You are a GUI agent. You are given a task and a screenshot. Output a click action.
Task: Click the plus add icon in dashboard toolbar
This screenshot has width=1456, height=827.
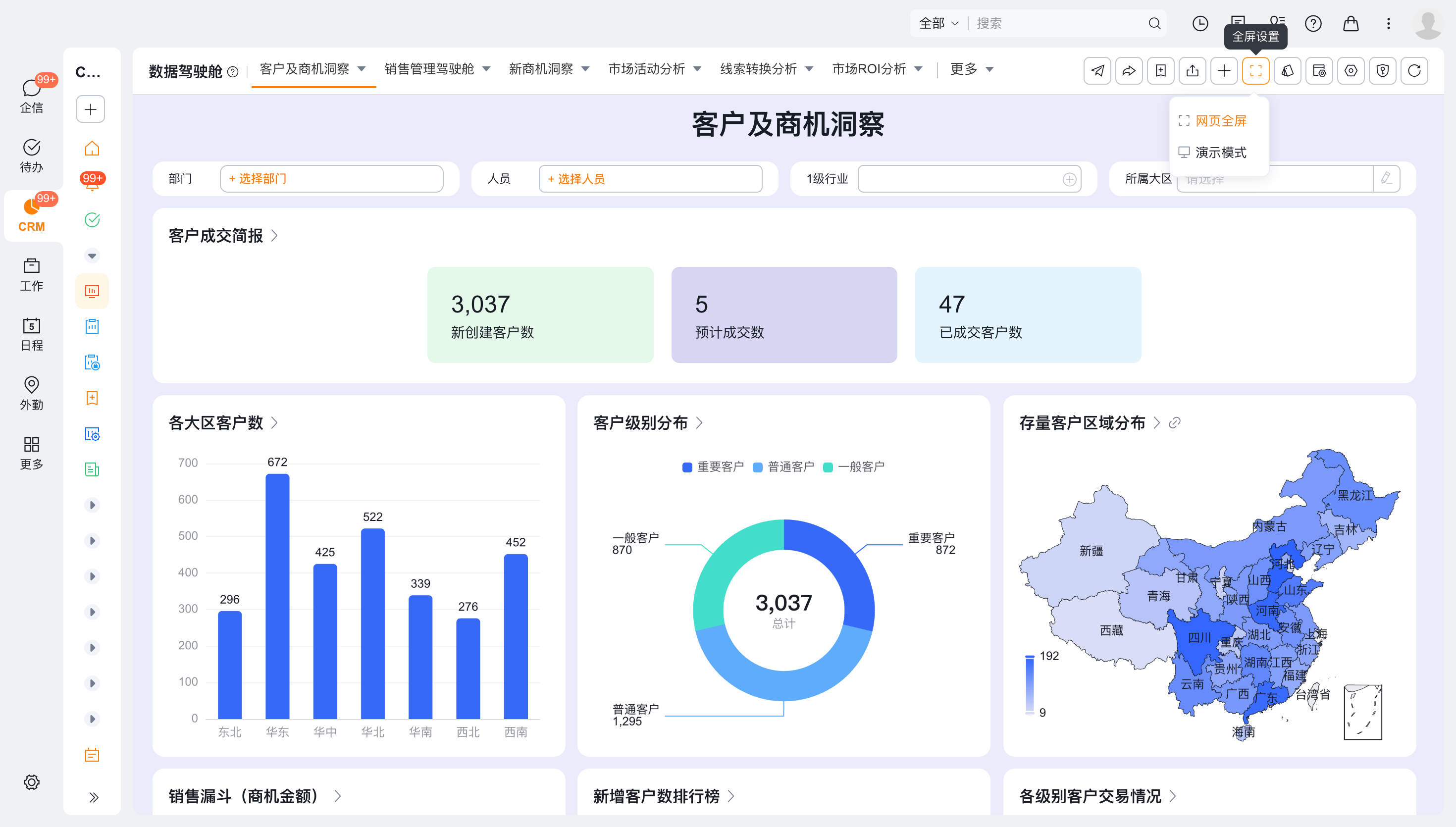tap(1224, 70)
